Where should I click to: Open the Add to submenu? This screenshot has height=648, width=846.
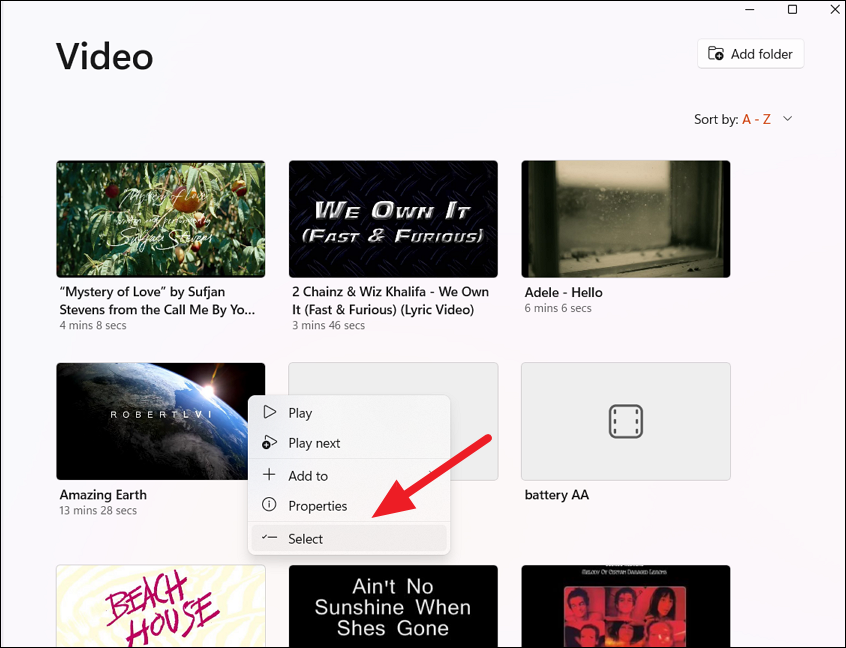coord(349,475)
